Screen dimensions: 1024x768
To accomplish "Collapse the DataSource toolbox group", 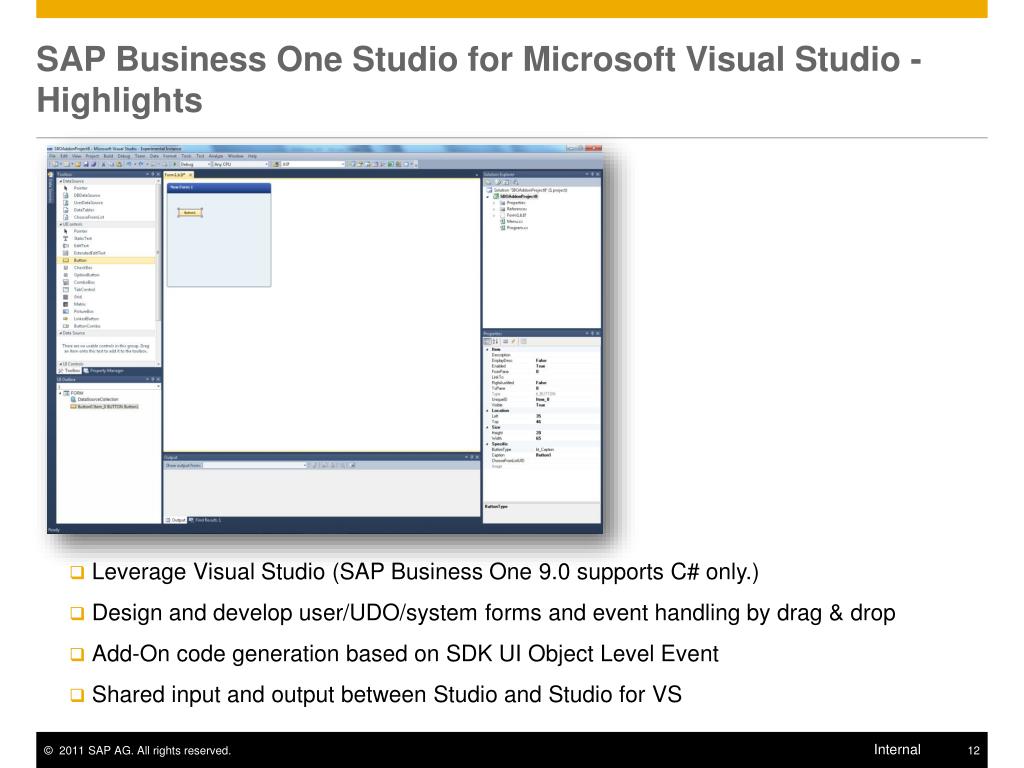I will [x=61, y=181].
